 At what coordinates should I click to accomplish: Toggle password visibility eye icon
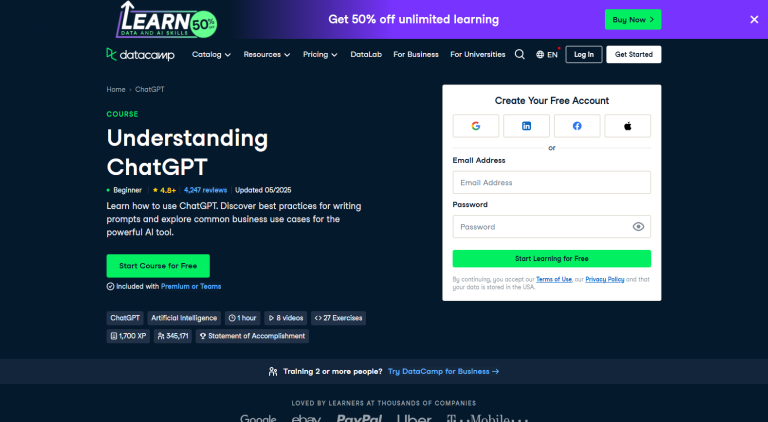tap(638, 227)
